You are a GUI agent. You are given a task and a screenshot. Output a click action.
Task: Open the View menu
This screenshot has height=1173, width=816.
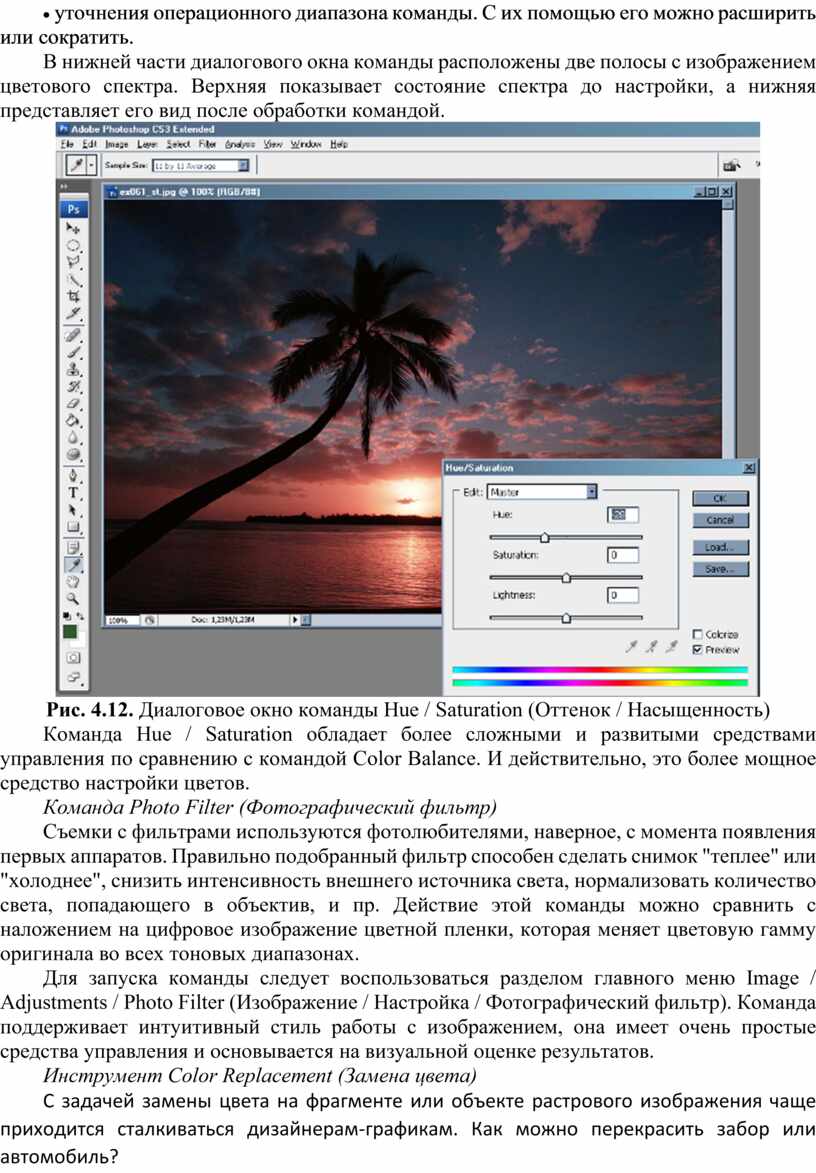pyautogui.click(x=273, y=144)
